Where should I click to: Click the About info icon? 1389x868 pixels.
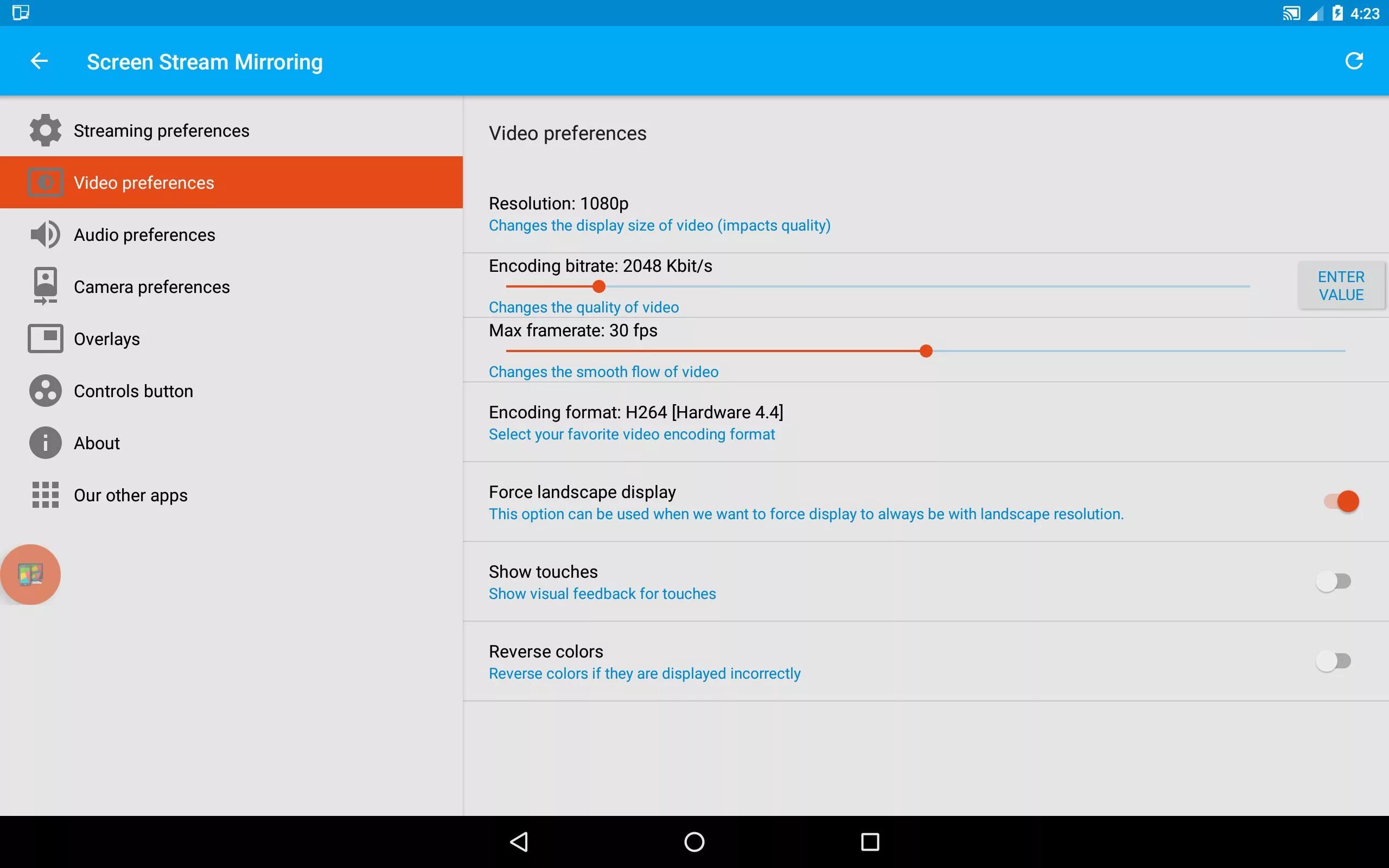pos(46,443)
